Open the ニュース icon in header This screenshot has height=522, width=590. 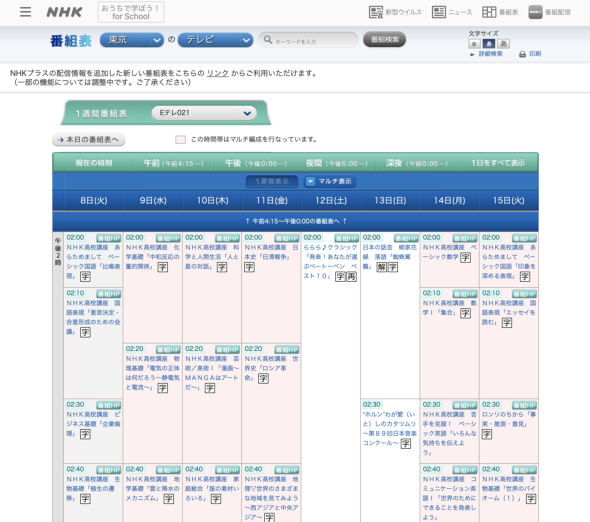click(439, 12)
